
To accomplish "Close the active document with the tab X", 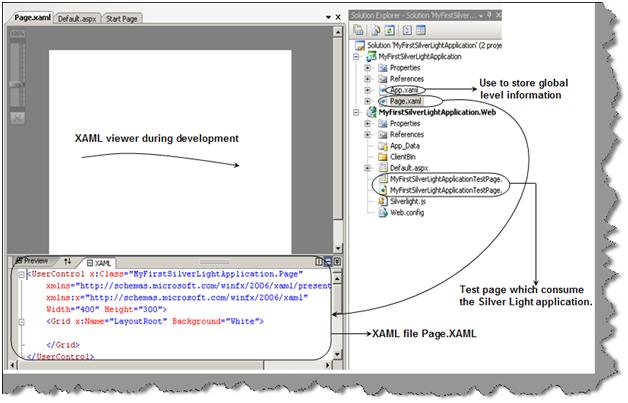I will coord(338,17).
